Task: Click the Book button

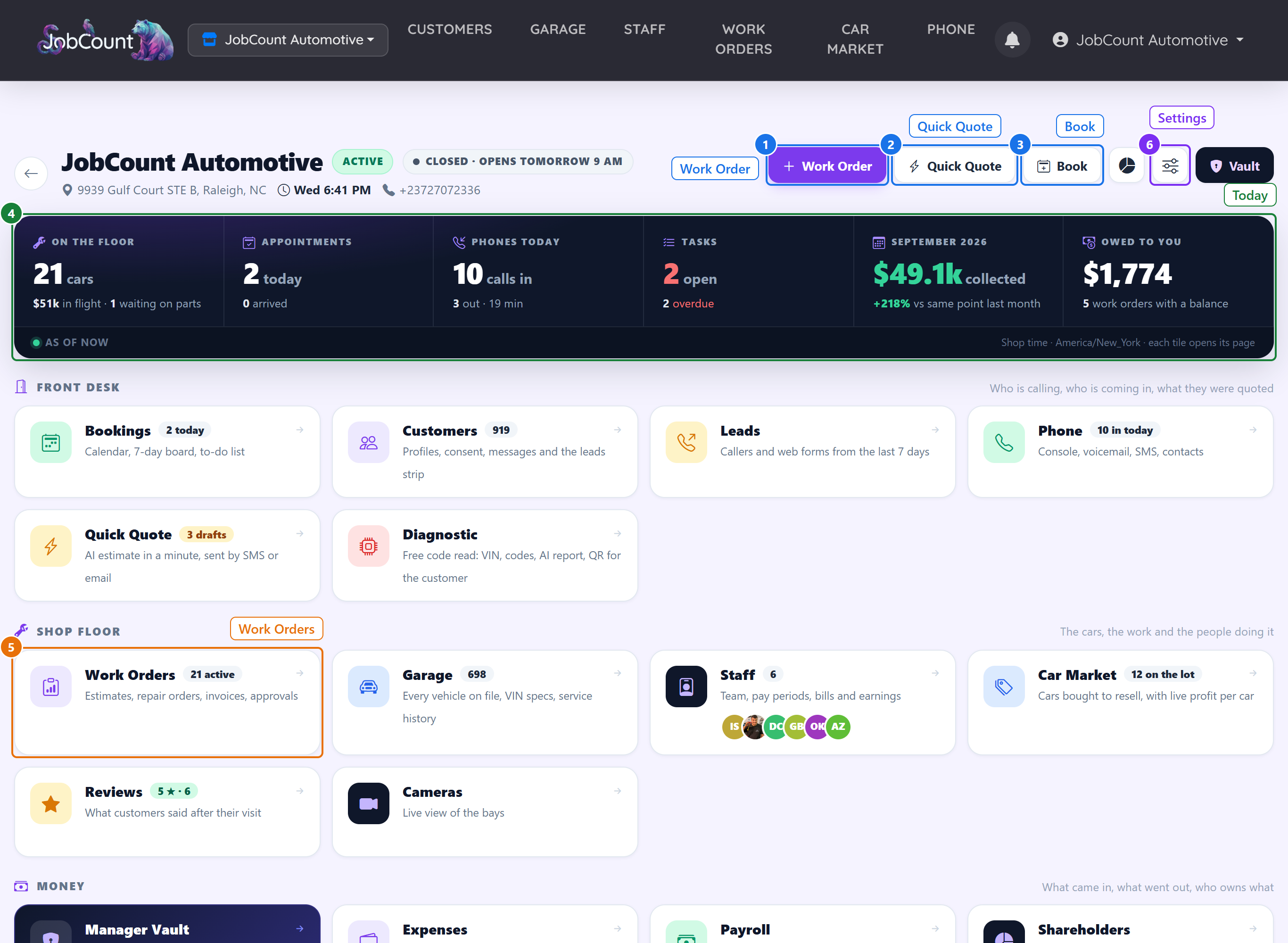Action: click(x=1061, y=166)
